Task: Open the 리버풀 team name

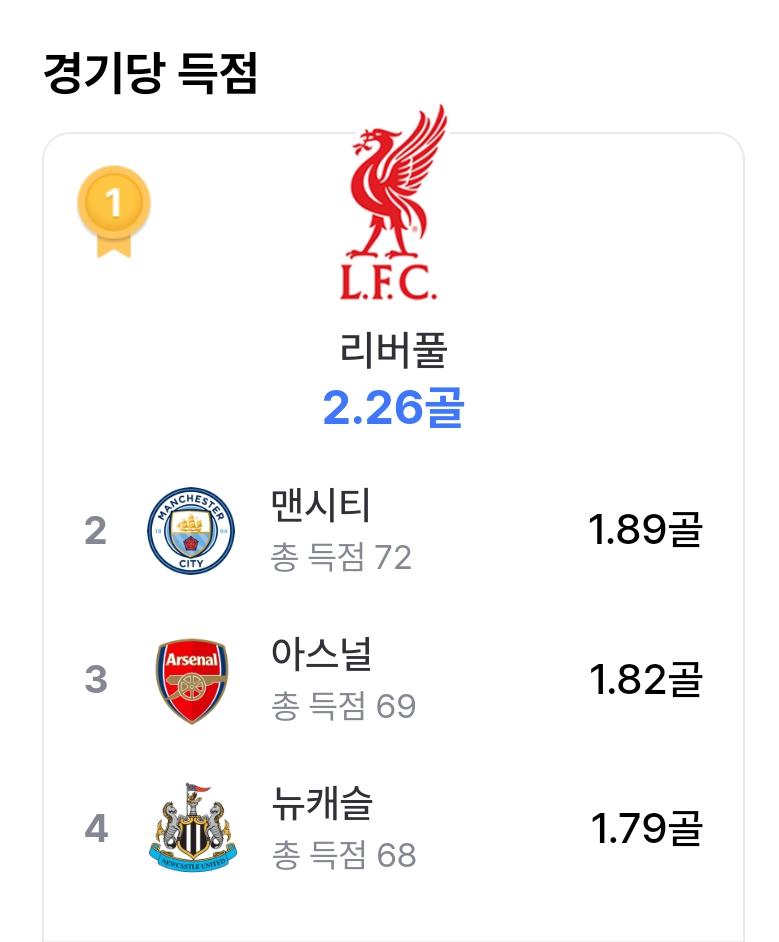Action: pyautogui.click(x=393, y=349)
